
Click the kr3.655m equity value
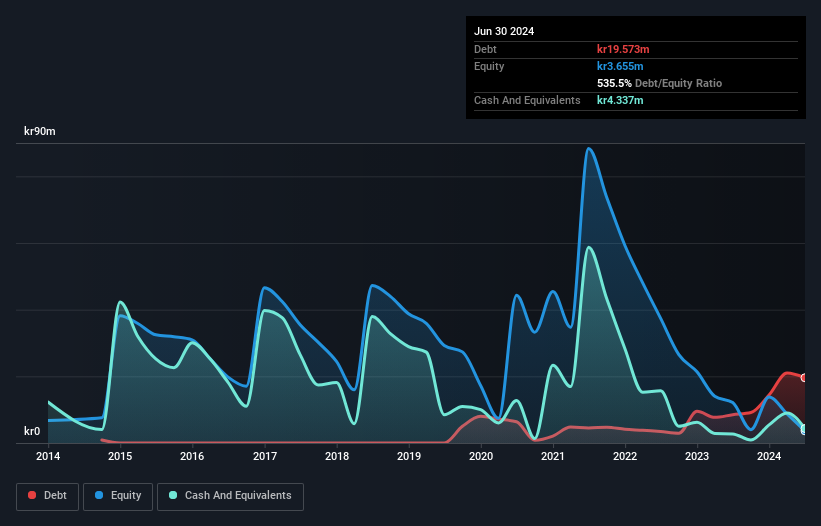(x=620, y=66)
